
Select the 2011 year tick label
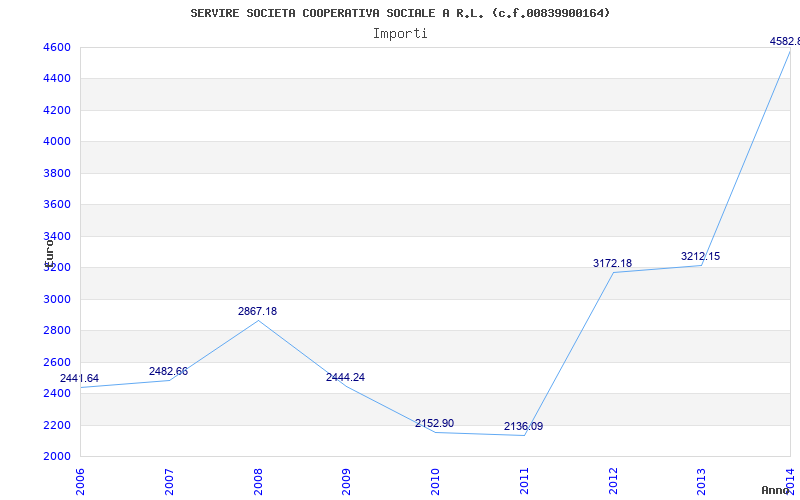524,482
